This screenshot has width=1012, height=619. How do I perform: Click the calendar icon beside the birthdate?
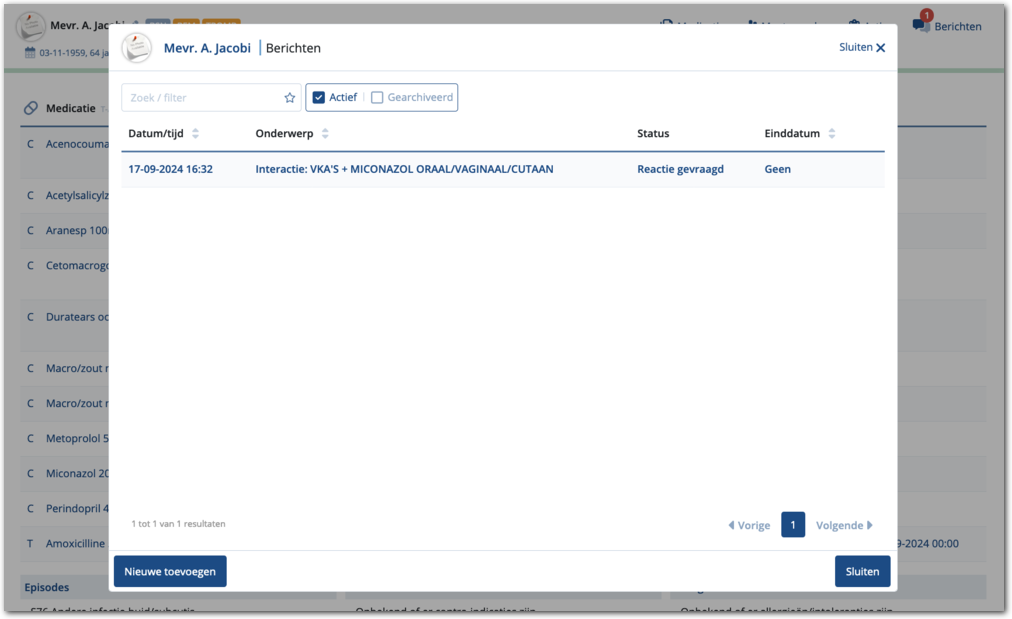tap(31, 53)
